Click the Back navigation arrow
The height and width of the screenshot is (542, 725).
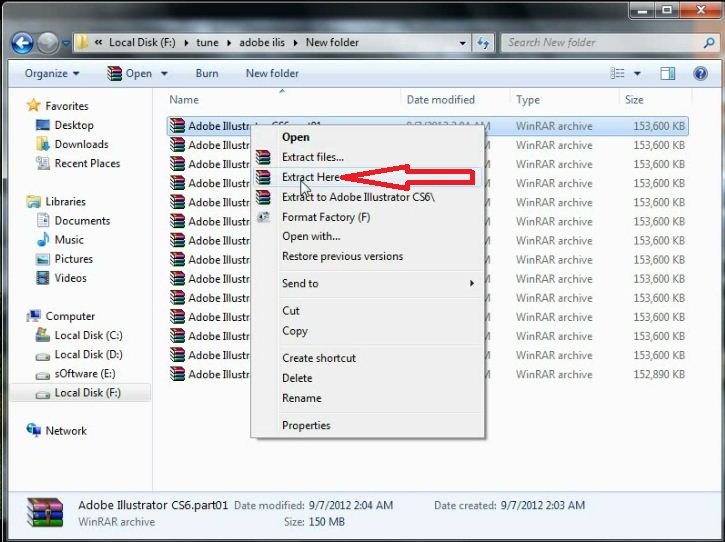(x=22, y=43)
